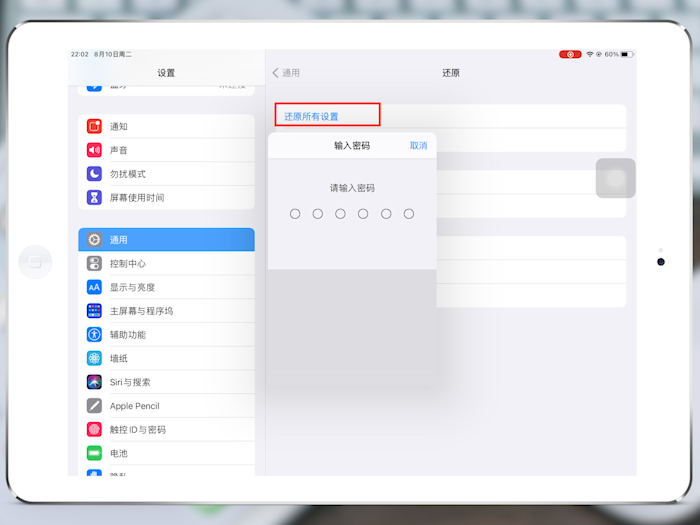Select 主屏幕与程序坞 text row
Screen dimensions: 700x525
[166, 311]
